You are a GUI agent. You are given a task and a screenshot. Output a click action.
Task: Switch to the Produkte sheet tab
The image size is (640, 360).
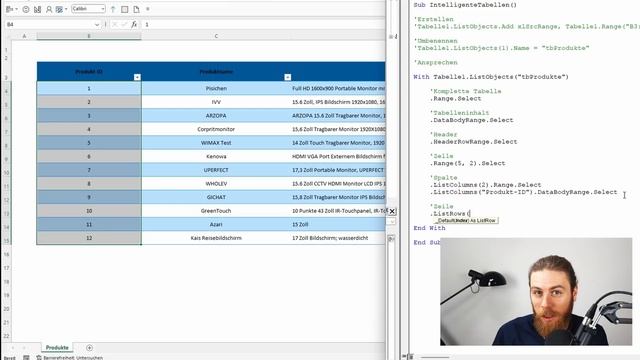(57, 348)
